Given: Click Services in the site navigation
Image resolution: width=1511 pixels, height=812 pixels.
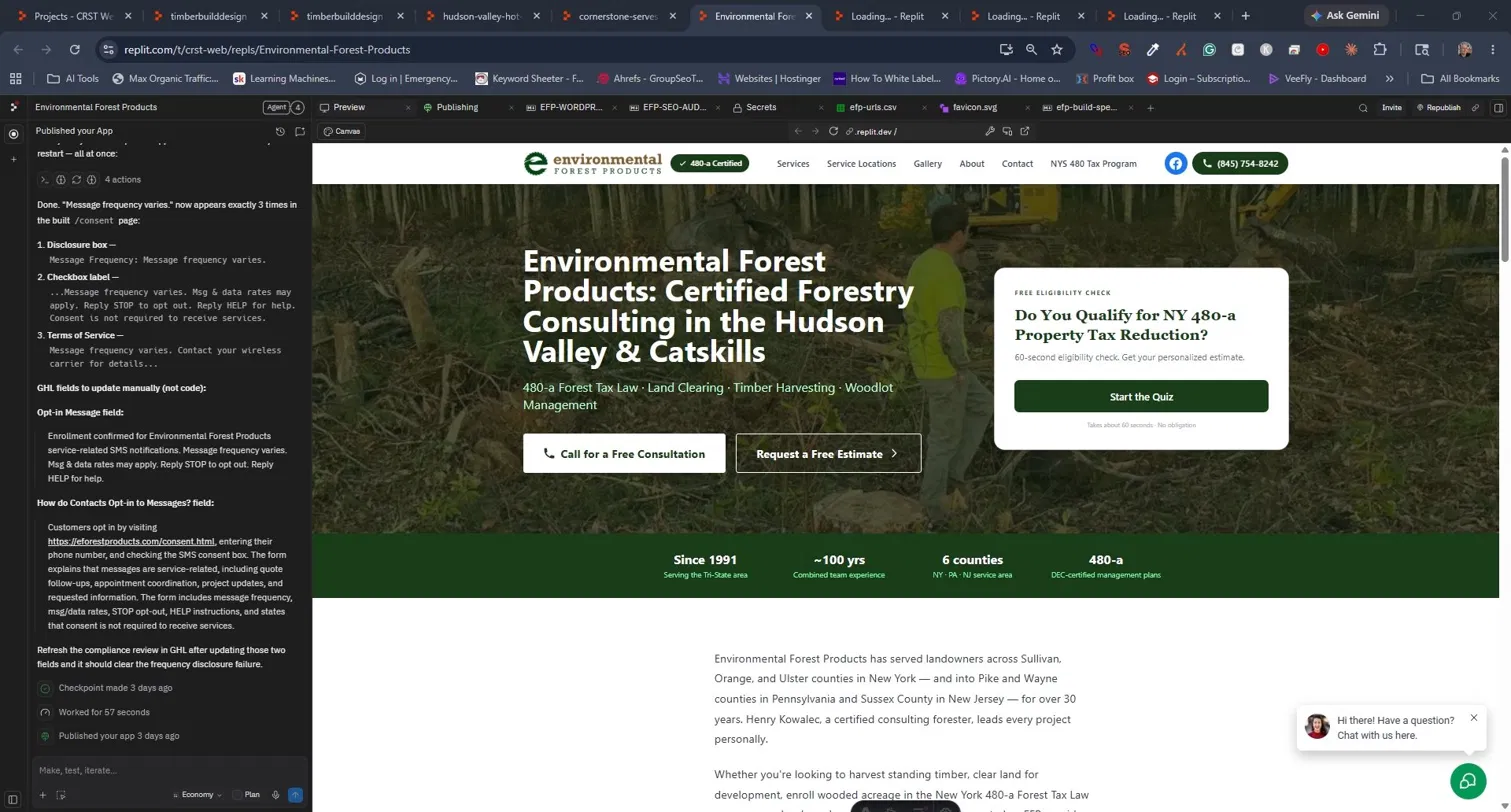Looking at the screenshot, I should tap(793, 163).
